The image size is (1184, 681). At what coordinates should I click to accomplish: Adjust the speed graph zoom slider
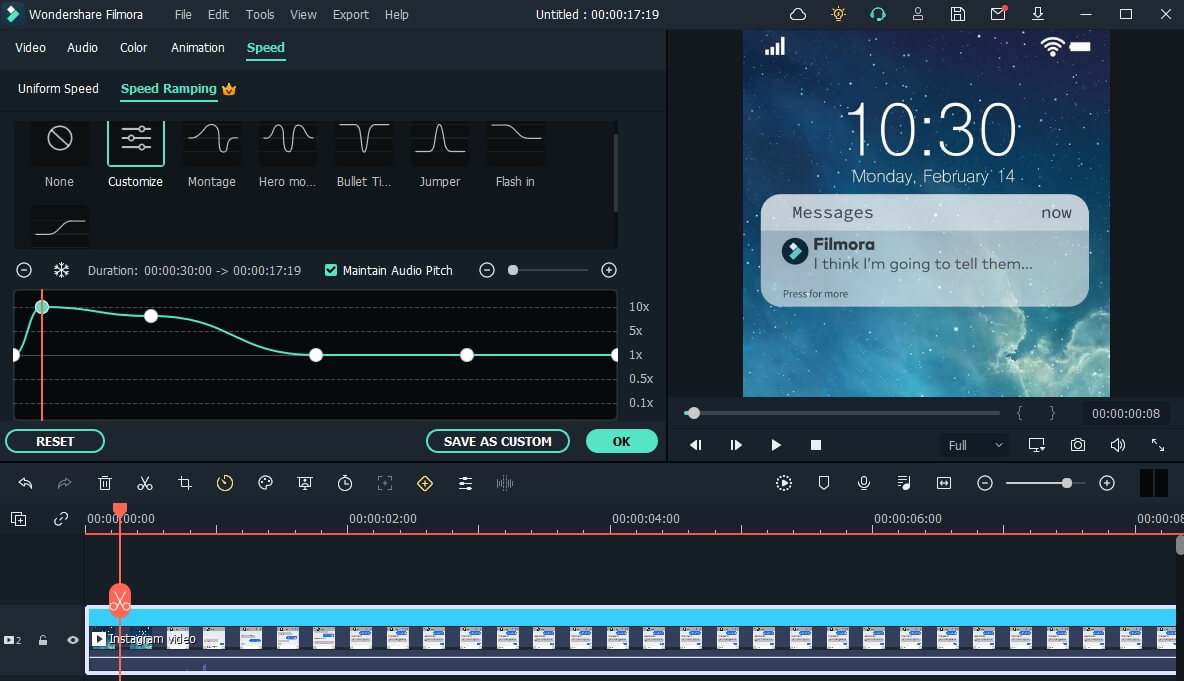tap(513, 270)
